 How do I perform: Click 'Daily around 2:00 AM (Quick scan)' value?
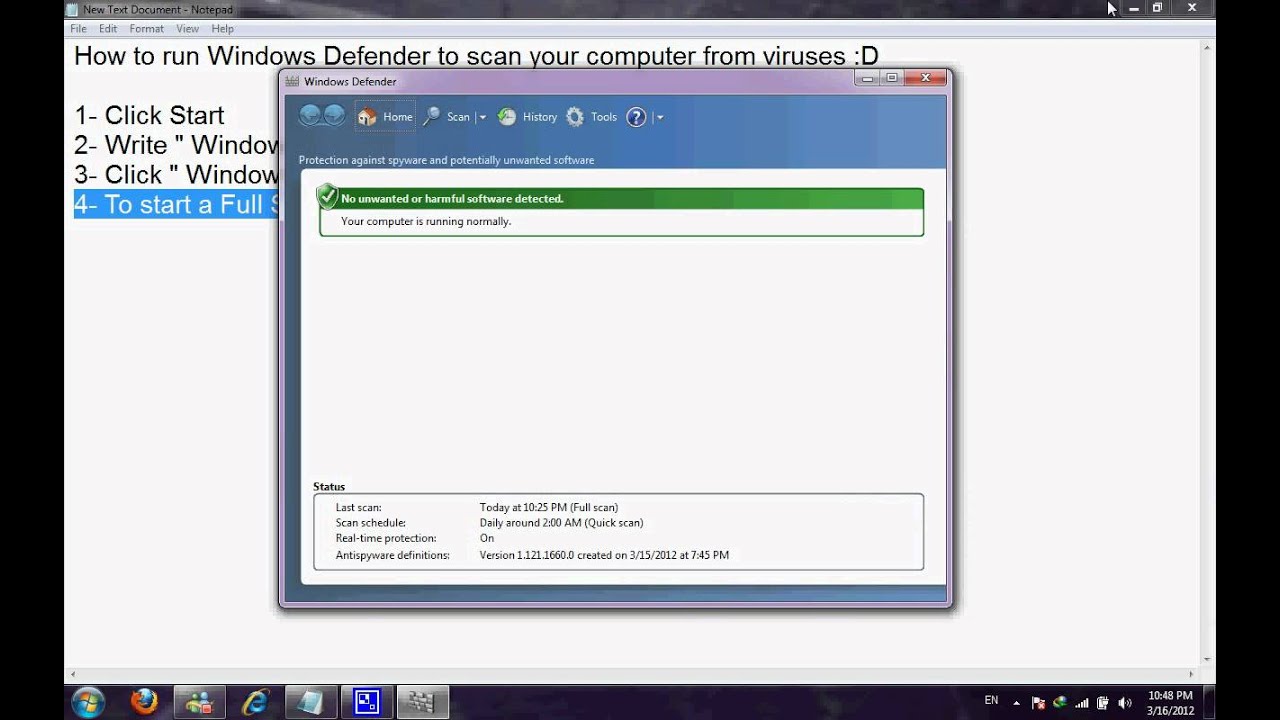point(561,523)
